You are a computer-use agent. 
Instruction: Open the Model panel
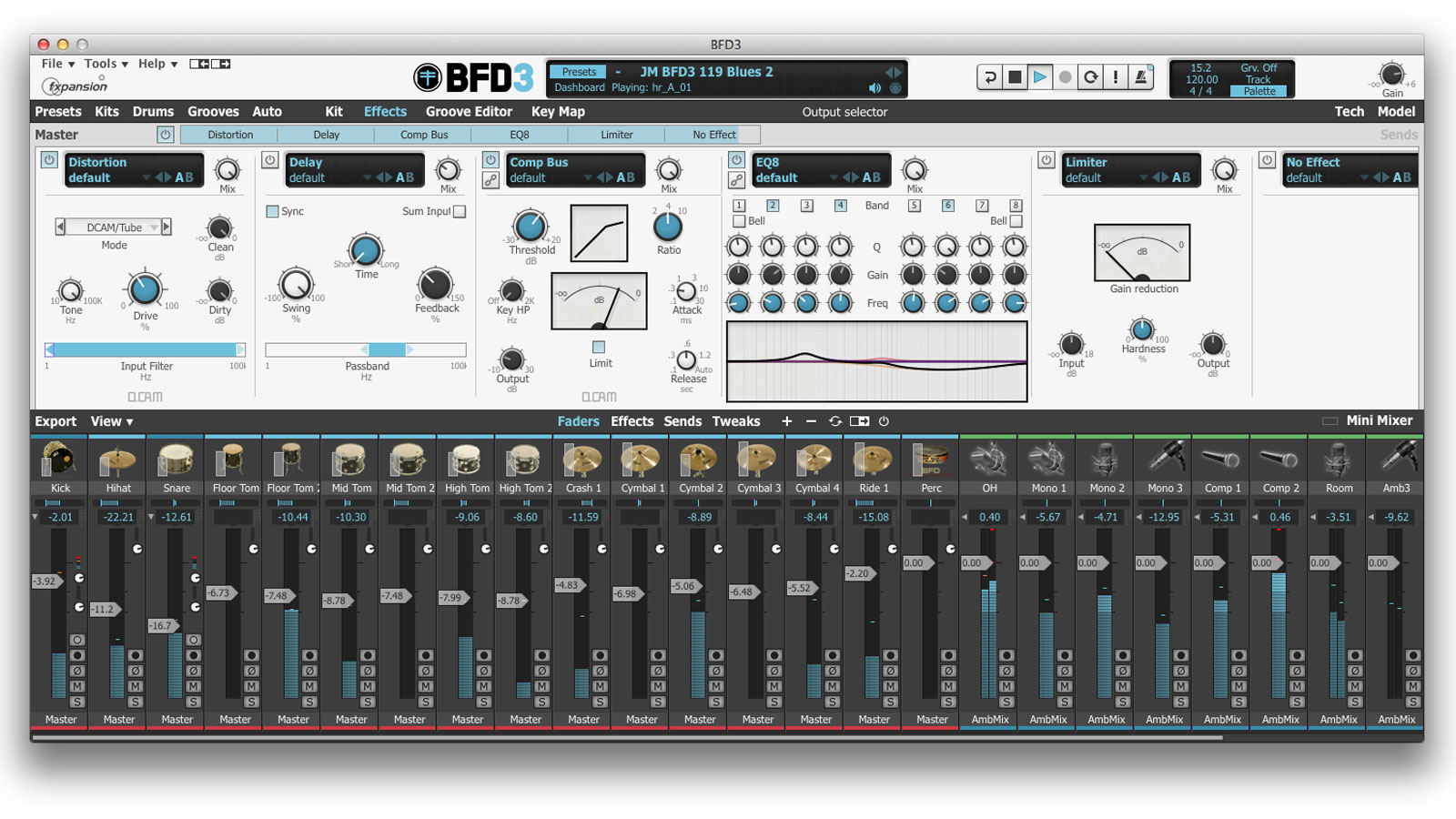coord(1396,112)
